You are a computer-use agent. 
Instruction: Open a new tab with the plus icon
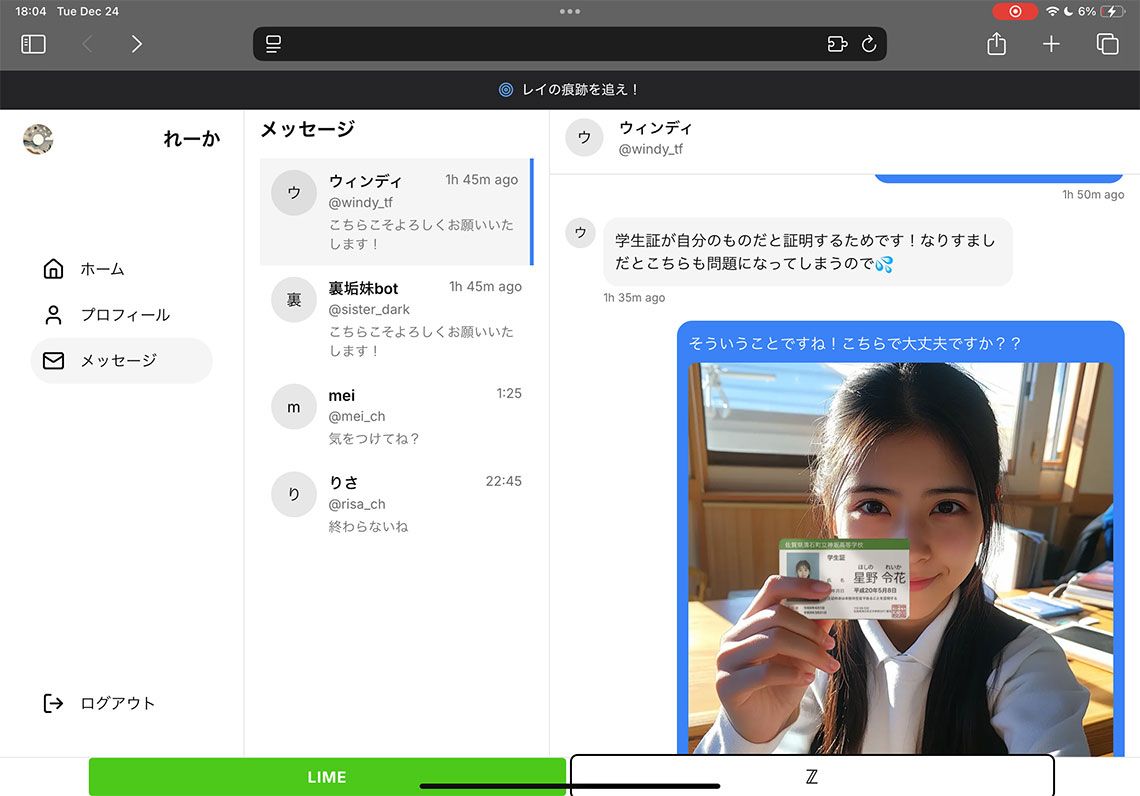[1051, 43]
